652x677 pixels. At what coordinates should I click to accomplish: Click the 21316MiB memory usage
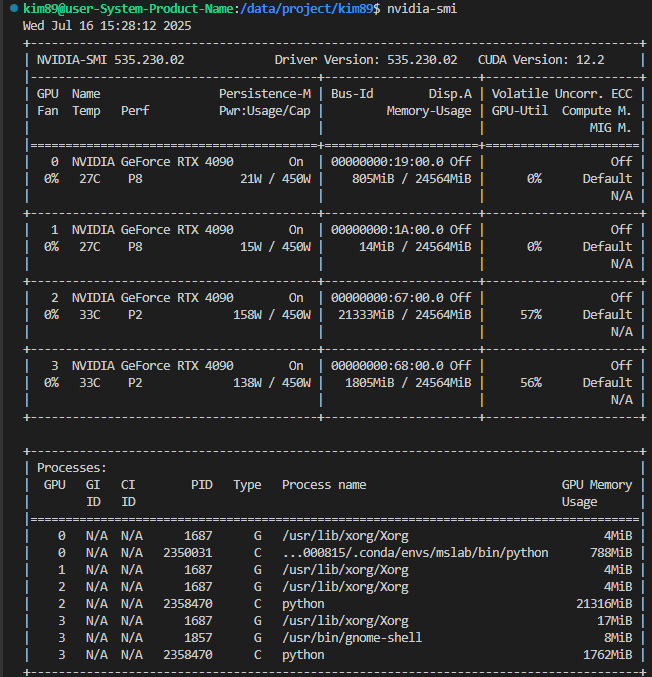[604, 604]
